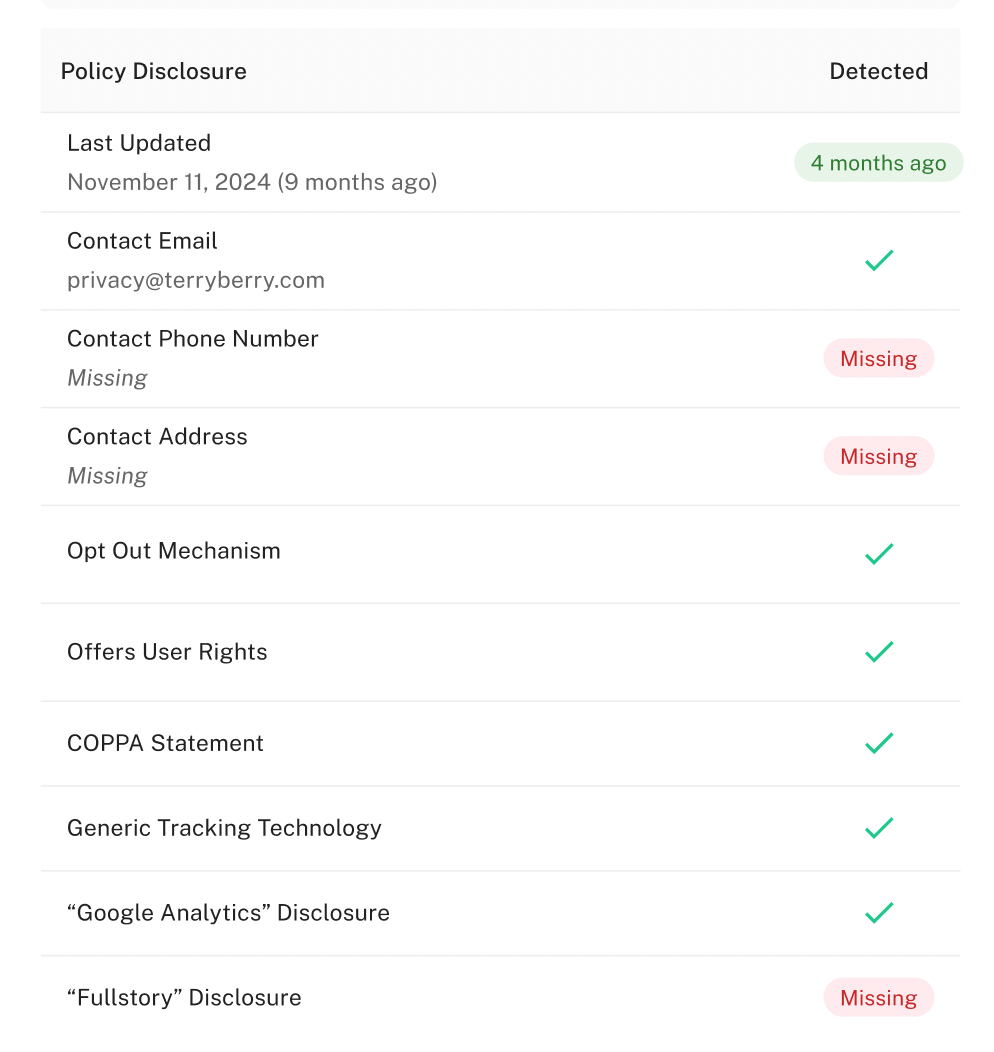994x1052 pixels.
Task: Select the Contact Phone Number label
Action: [193, 339]
